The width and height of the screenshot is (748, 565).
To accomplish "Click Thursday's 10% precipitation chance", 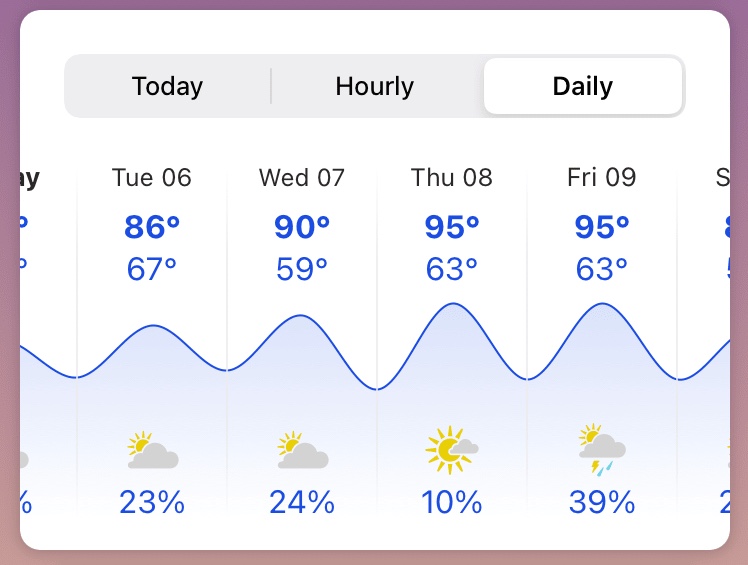I will (452, 501).
